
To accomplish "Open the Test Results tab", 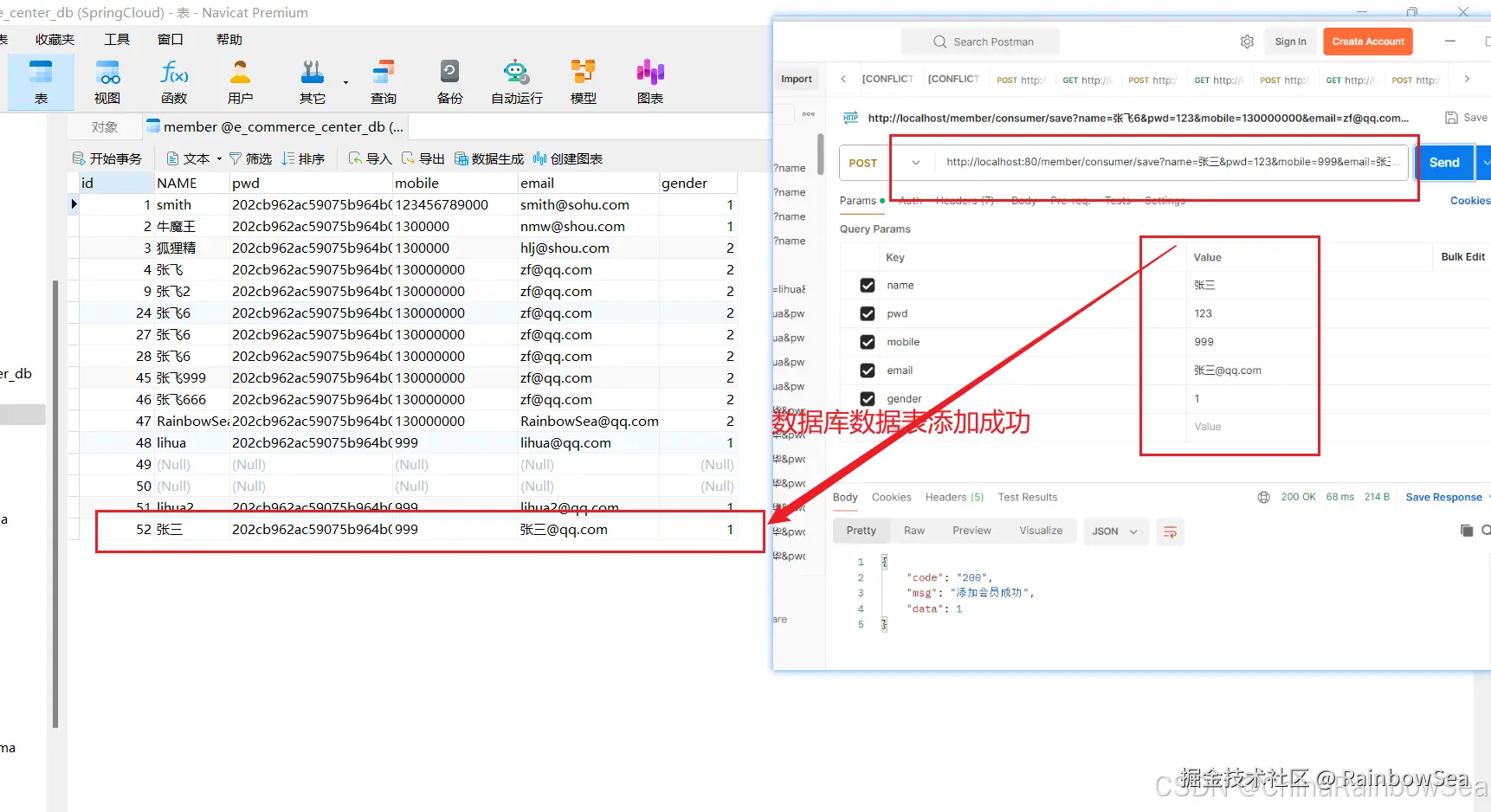I will tap(1028, 498).
